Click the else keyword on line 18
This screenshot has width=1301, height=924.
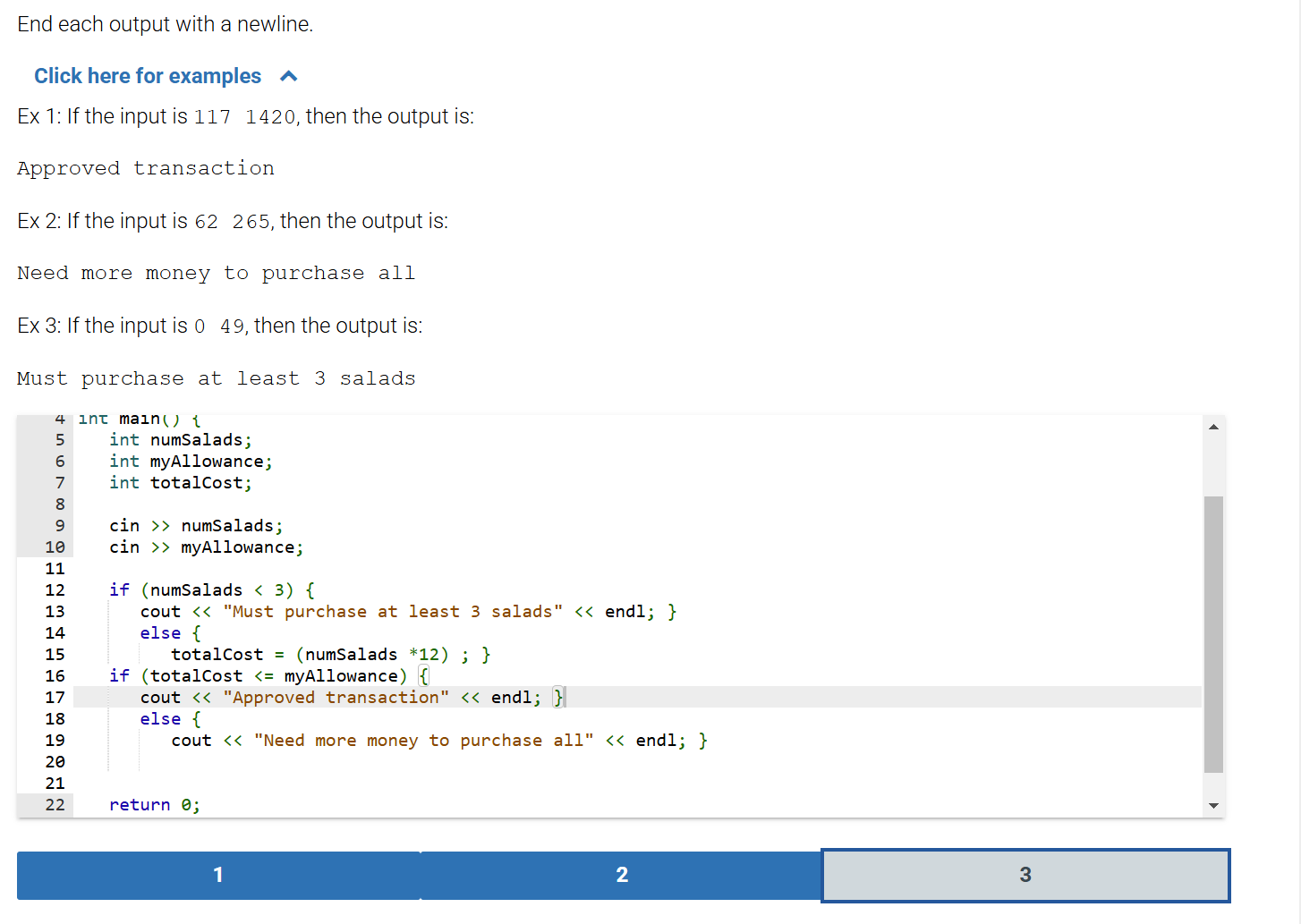point(160,718)
